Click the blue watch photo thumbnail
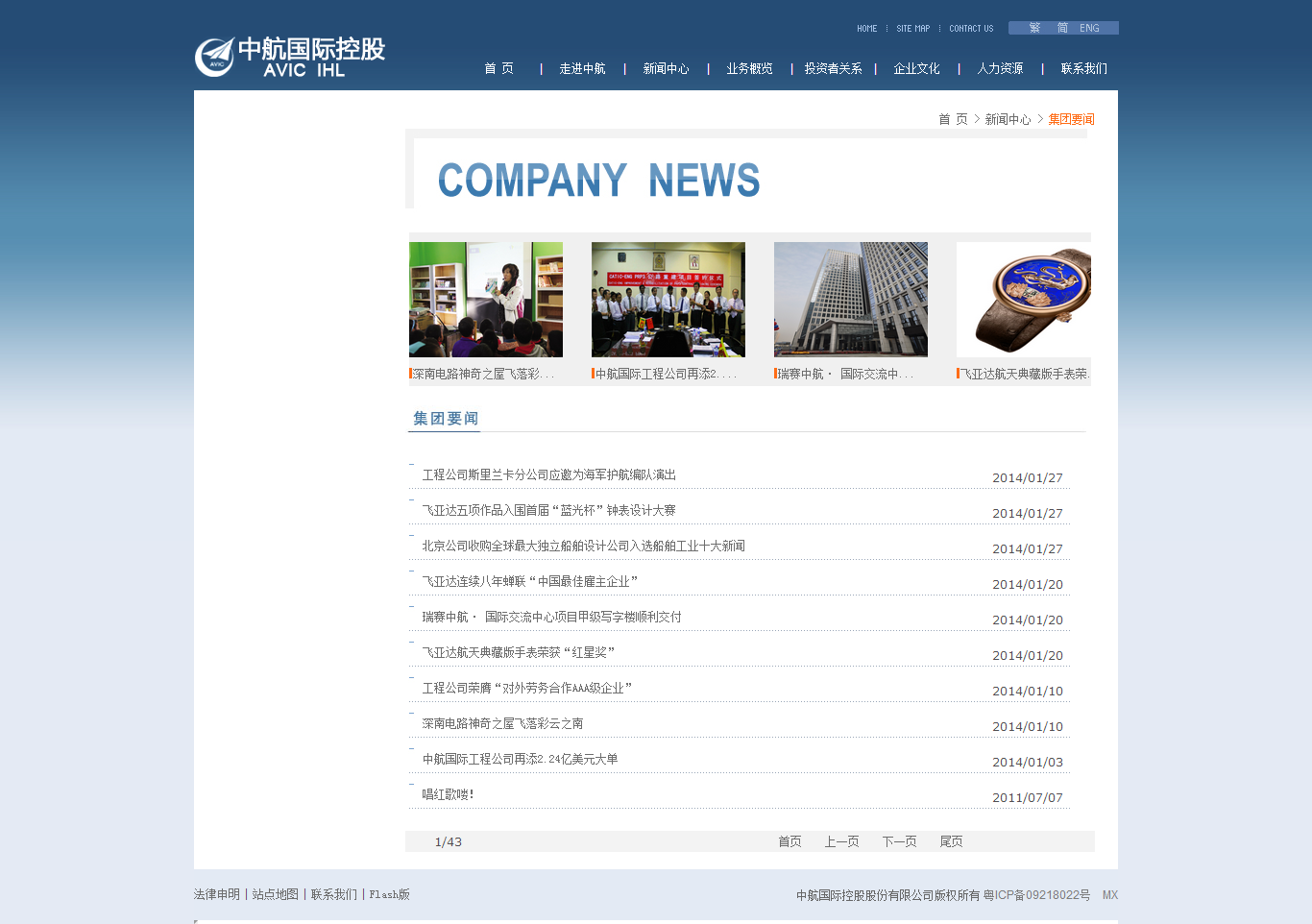This screenshot has height=924, width=1312. coord(1023,299)
